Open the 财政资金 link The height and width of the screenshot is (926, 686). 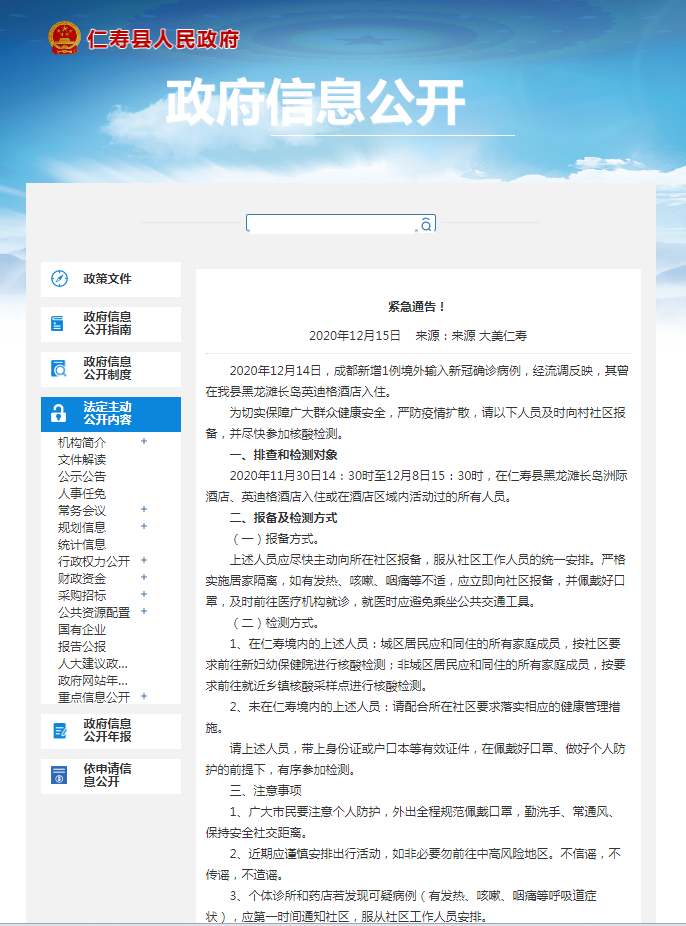click(x=82, y=579)
